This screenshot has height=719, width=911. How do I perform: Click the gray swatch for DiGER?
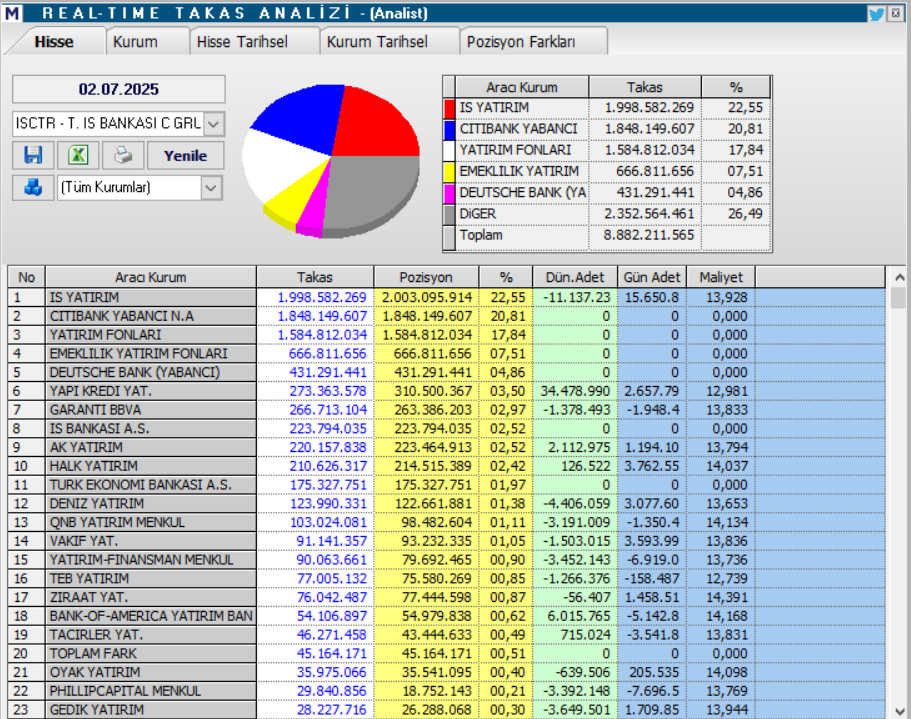coord(449,214)
